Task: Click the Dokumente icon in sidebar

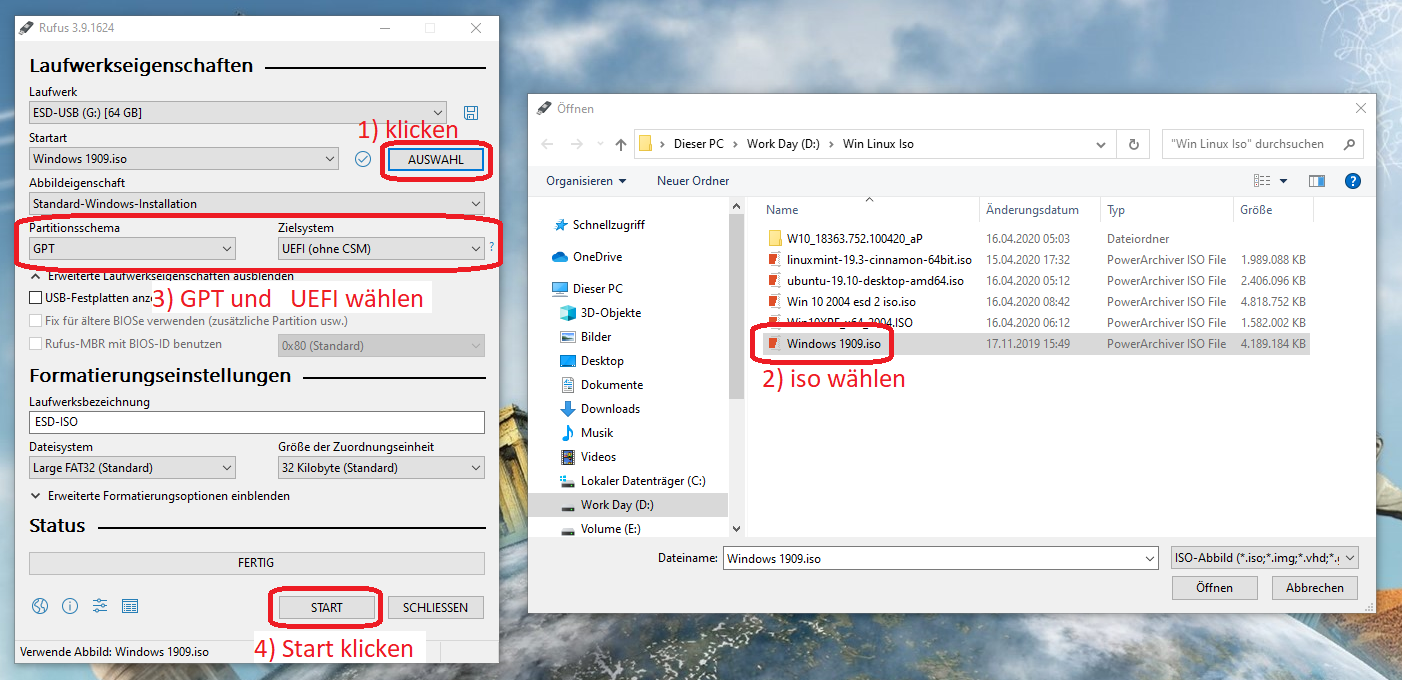Action: [x=568, y=385]
